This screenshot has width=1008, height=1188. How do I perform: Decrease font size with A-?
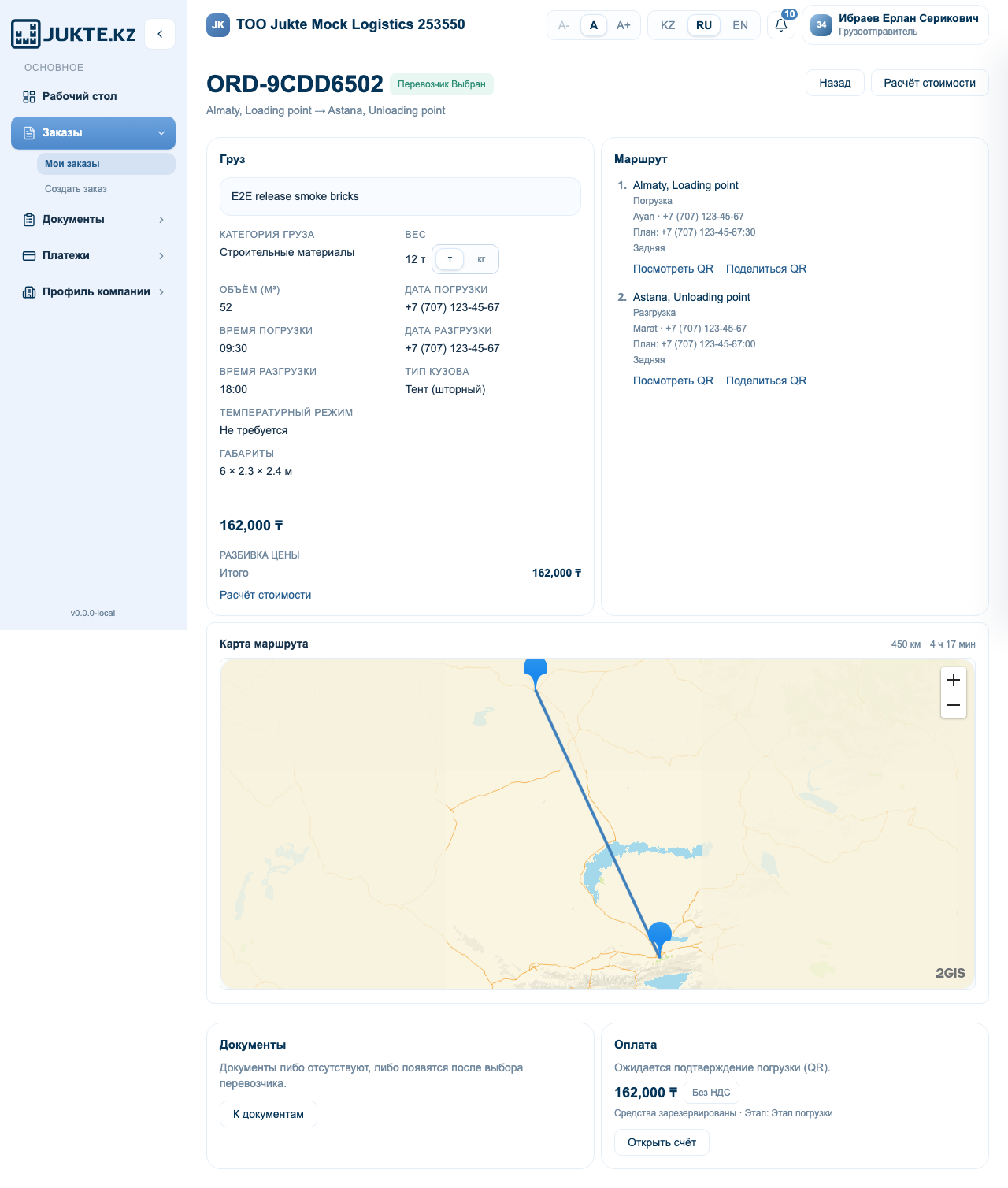pos(564,25)
